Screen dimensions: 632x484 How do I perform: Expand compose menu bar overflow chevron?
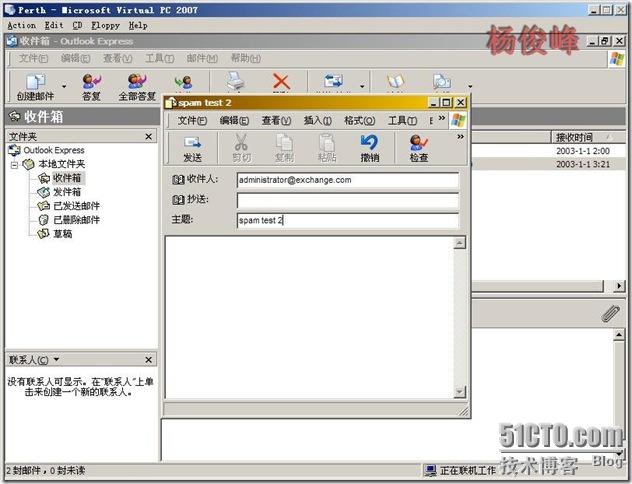click(x=442, y=118)
